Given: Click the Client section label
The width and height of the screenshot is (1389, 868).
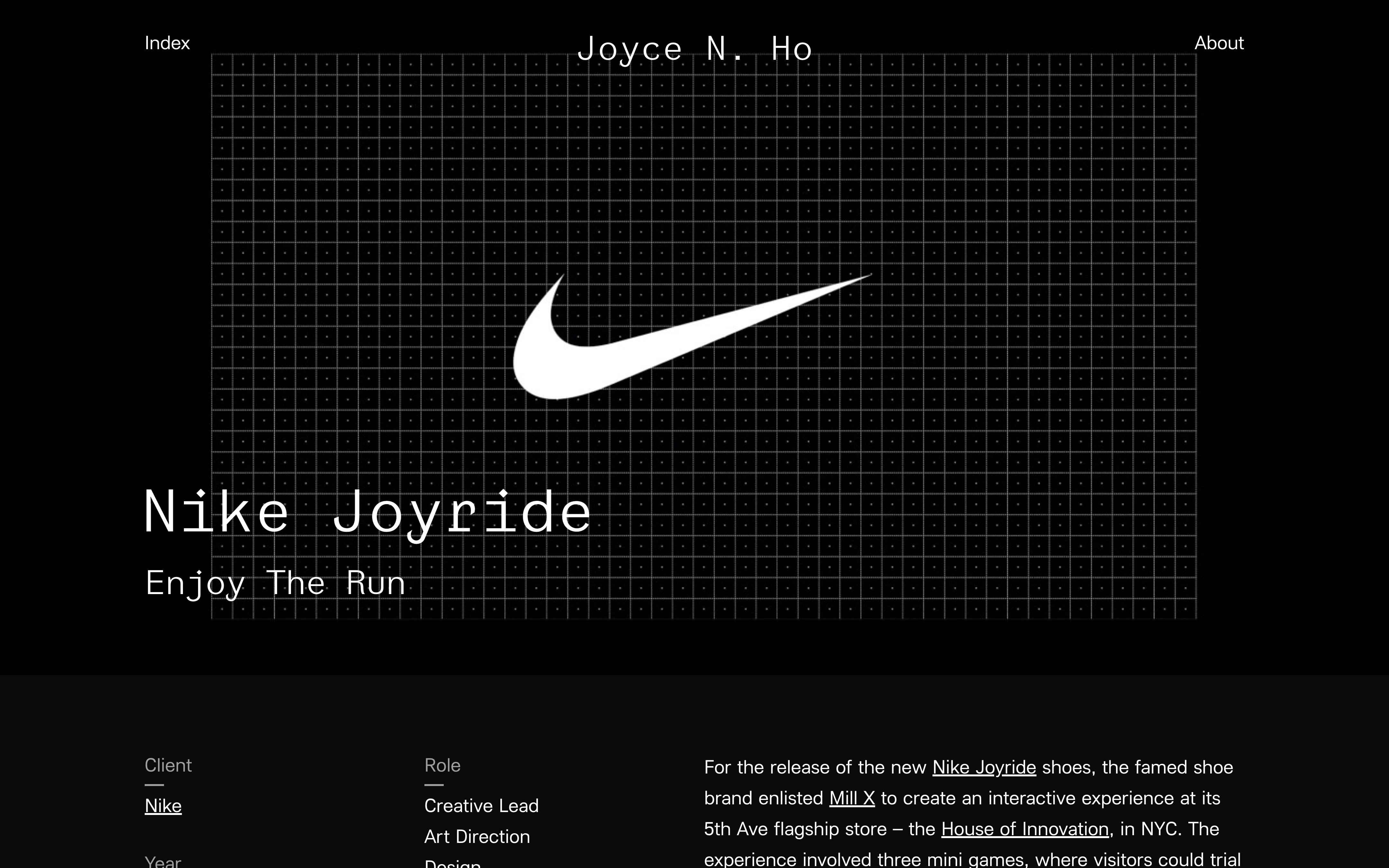Looking at the screenshot, I should [168, 765].
